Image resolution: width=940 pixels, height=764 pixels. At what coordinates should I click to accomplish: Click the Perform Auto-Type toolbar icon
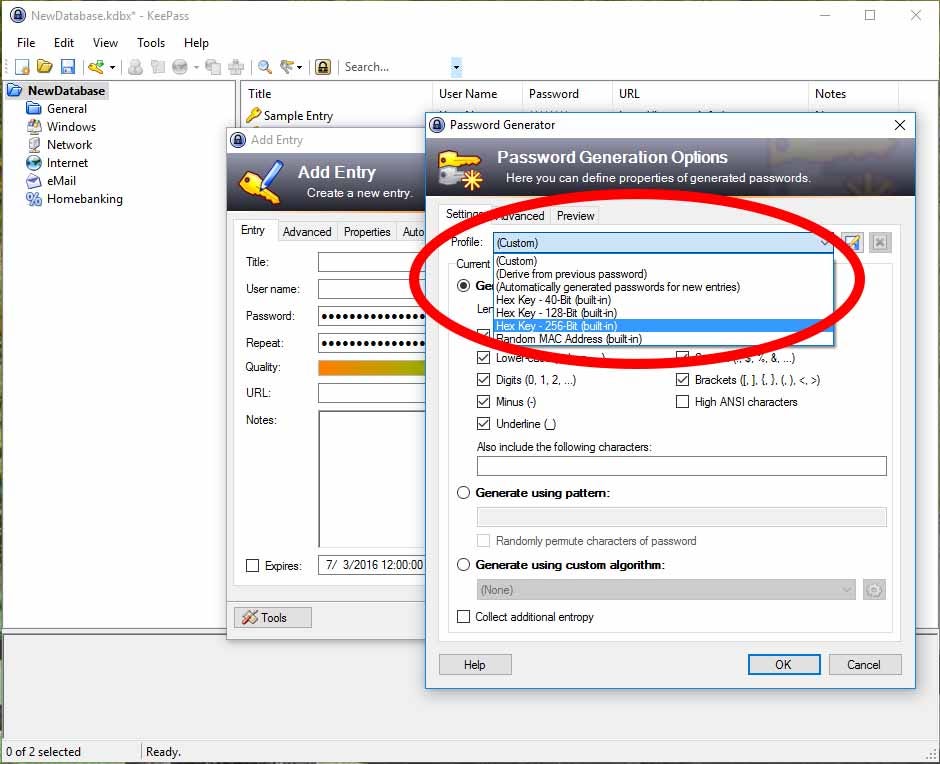tap(236, 67)
